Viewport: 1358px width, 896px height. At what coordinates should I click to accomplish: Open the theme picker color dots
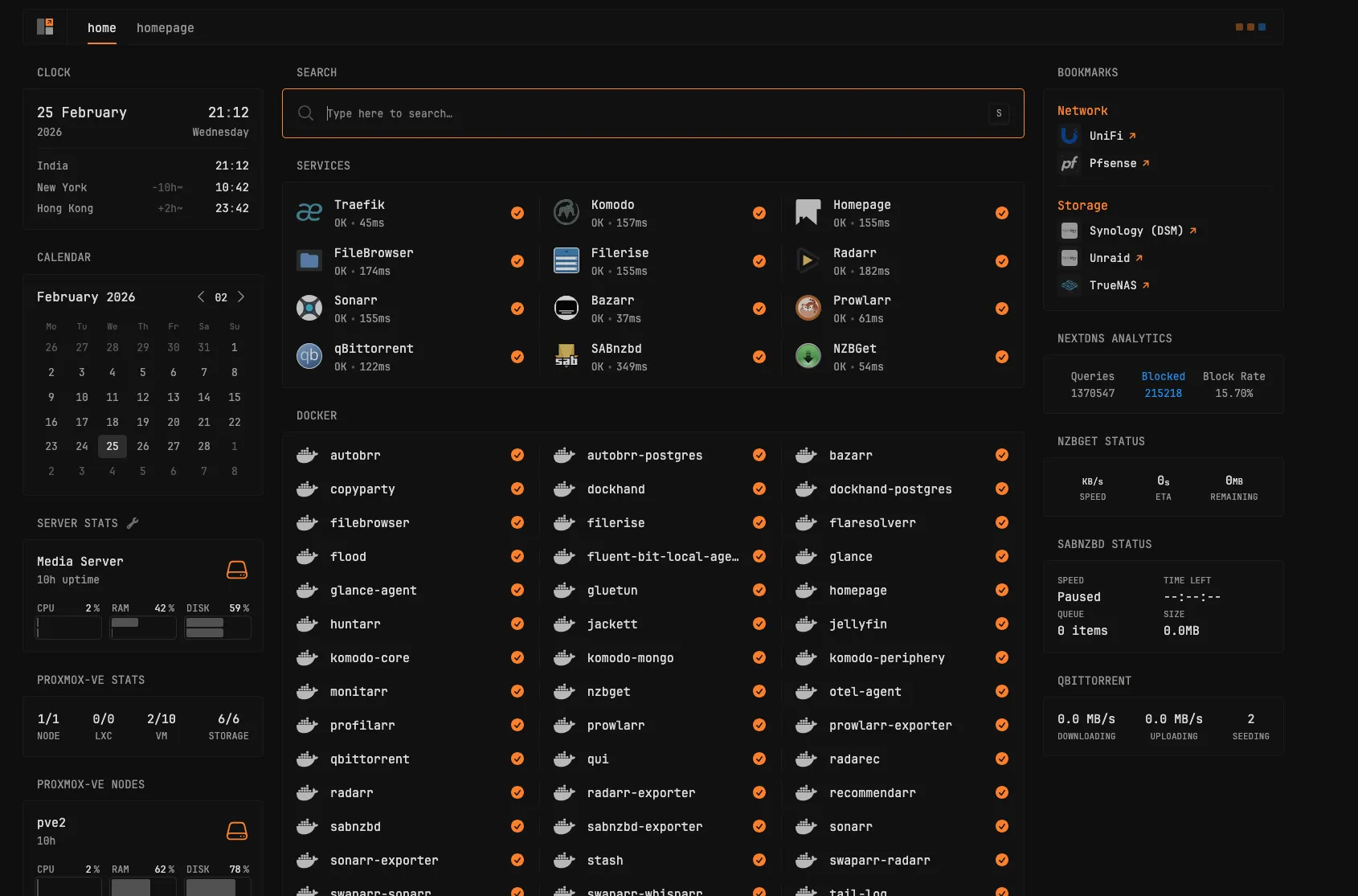pyautogui.click(x=1250, y=27)
